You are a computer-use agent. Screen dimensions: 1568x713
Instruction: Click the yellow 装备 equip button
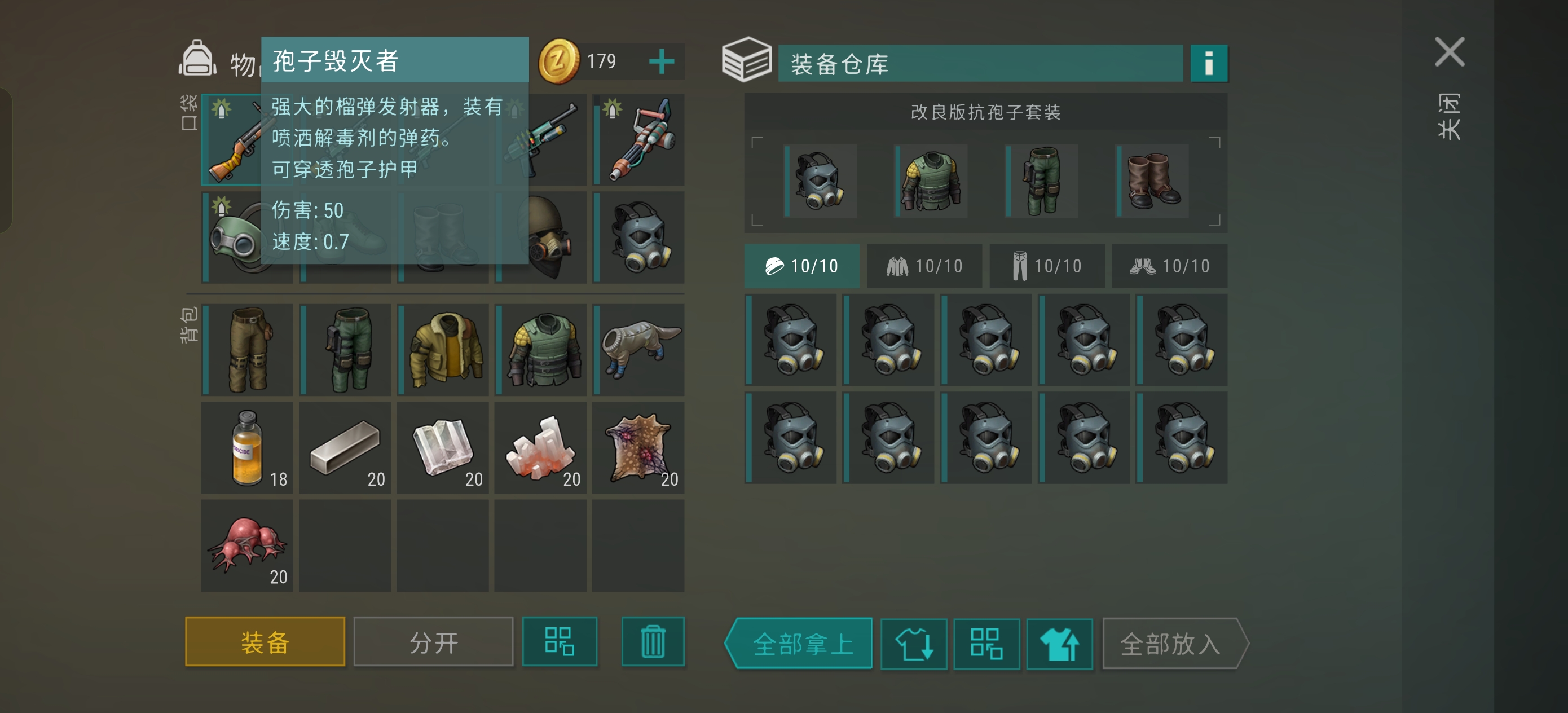(265, 642)
